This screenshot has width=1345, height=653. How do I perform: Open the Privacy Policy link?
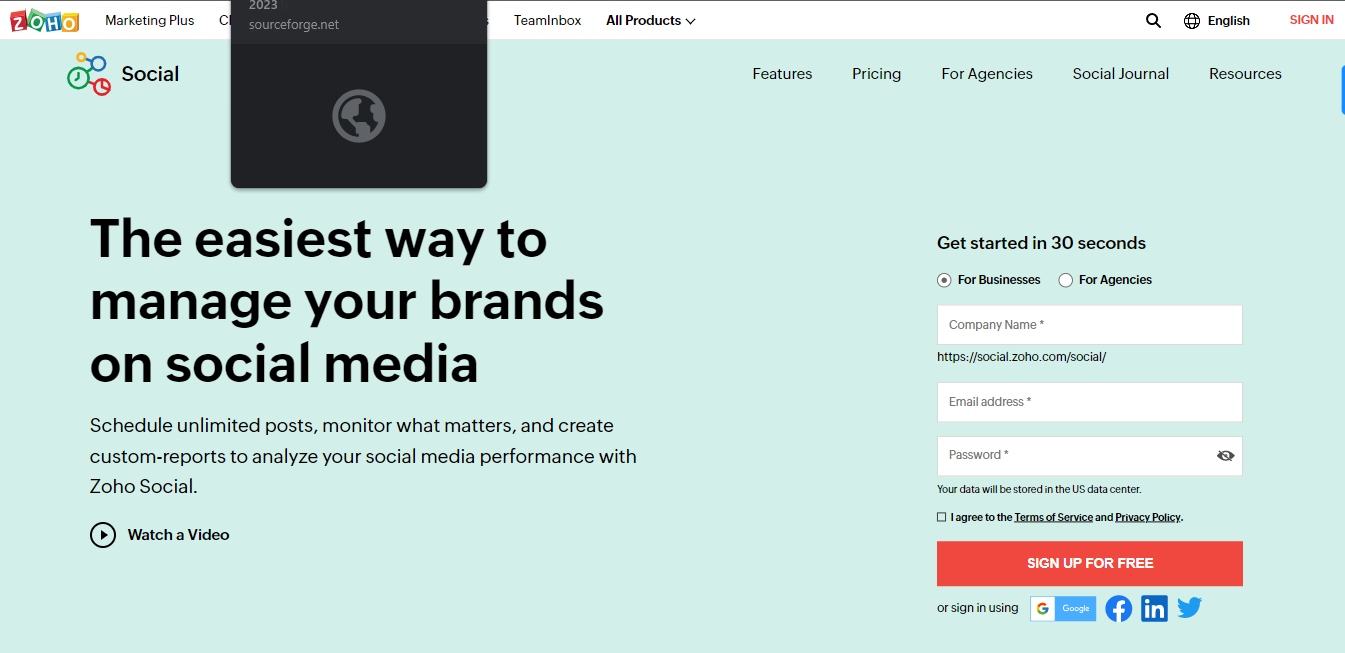point(1147,517)
